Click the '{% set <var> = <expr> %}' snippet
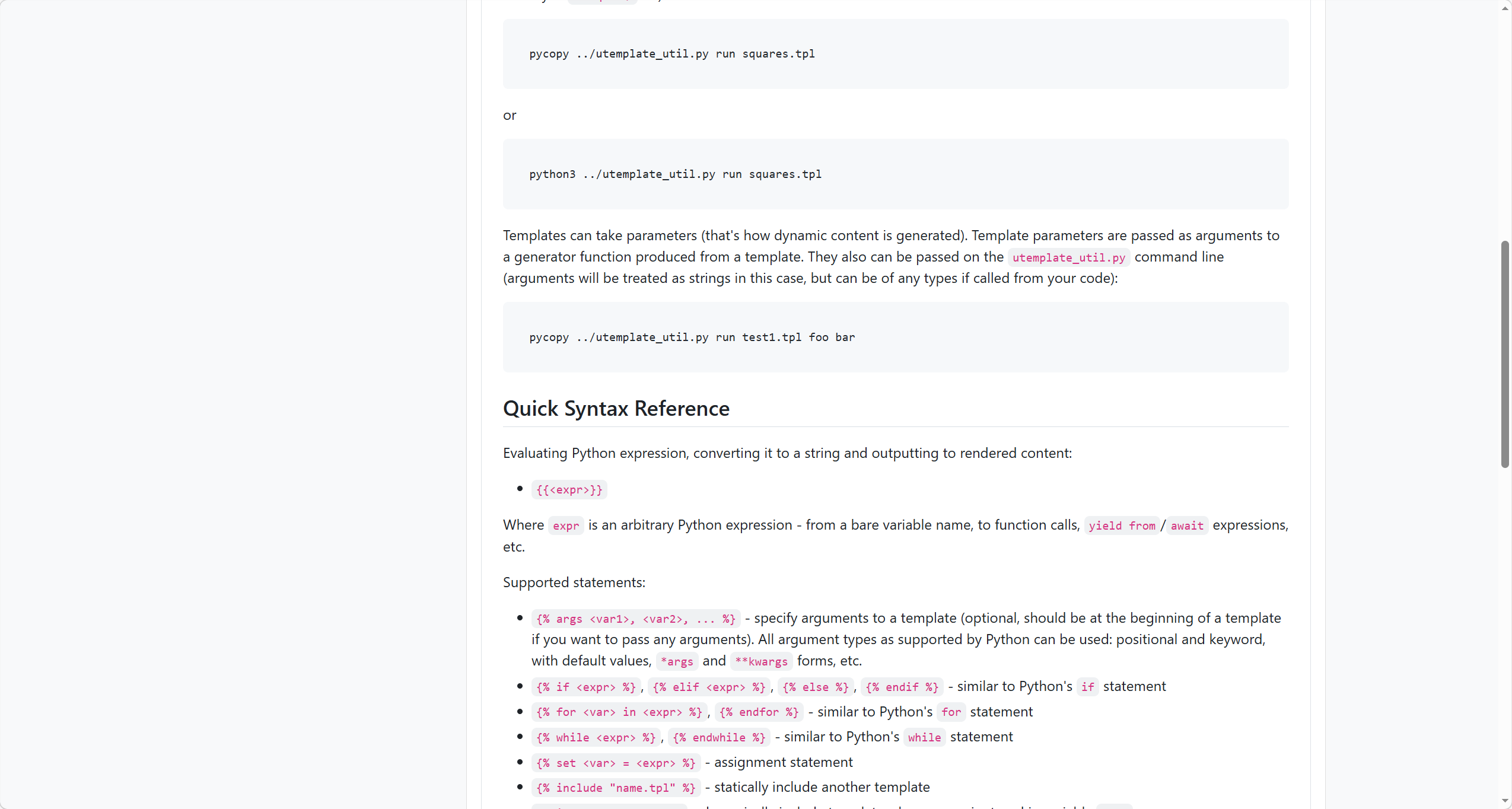 [x=616, y=763]
